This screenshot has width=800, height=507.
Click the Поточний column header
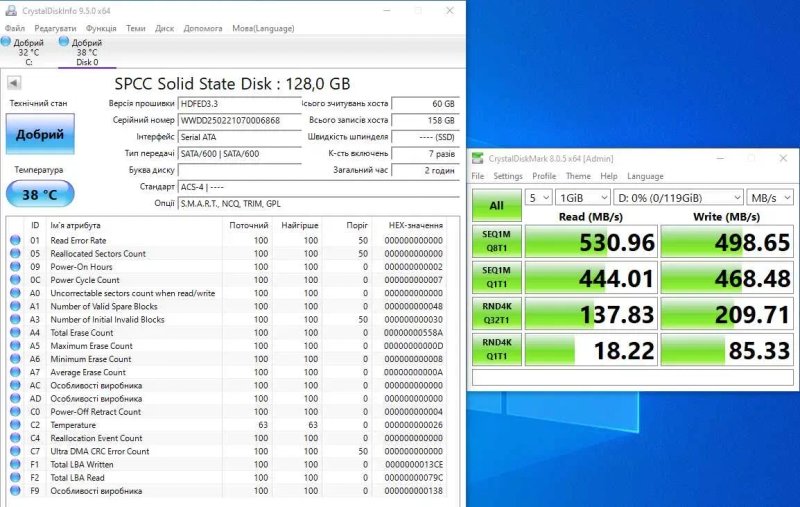[x=247, y=225]
